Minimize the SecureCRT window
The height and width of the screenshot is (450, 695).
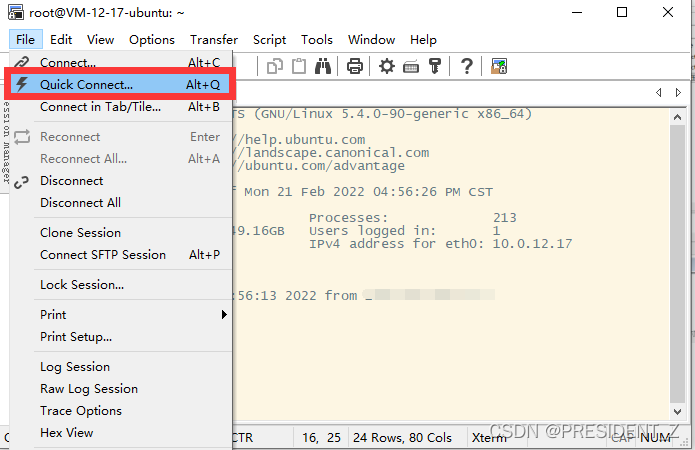pos(577,12)
